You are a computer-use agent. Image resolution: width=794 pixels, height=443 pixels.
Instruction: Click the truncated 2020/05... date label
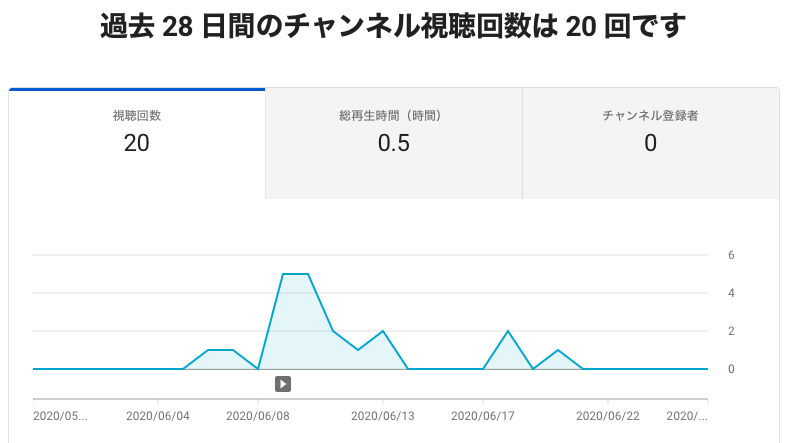[60, 415]
